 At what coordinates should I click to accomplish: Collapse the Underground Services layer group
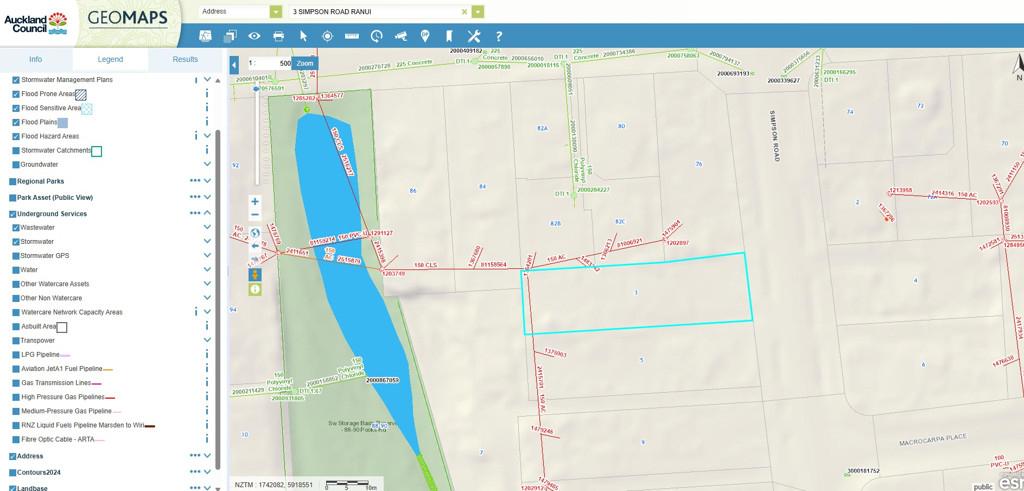tap(207, 213)
